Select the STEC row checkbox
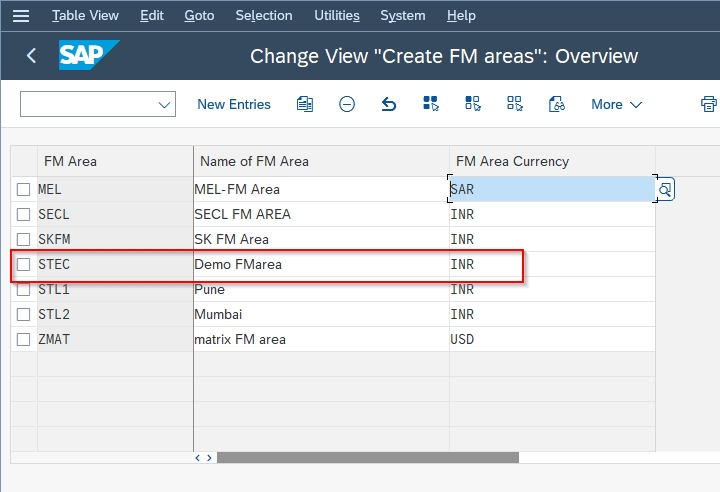The image size is (720, 492). [x=24, y=265]
